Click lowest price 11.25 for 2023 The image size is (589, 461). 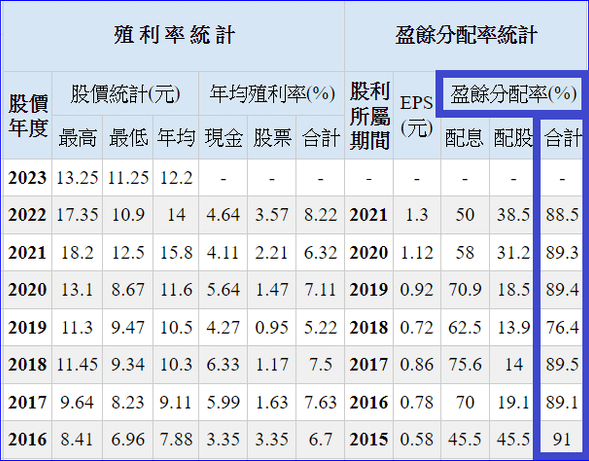(x=128, y=178)
